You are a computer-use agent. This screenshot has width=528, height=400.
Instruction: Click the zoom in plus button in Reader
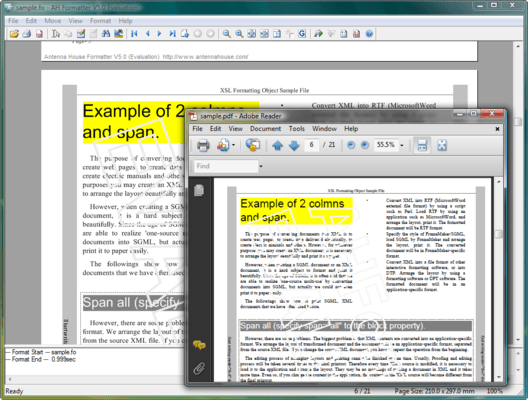click(x=365, y=145)
